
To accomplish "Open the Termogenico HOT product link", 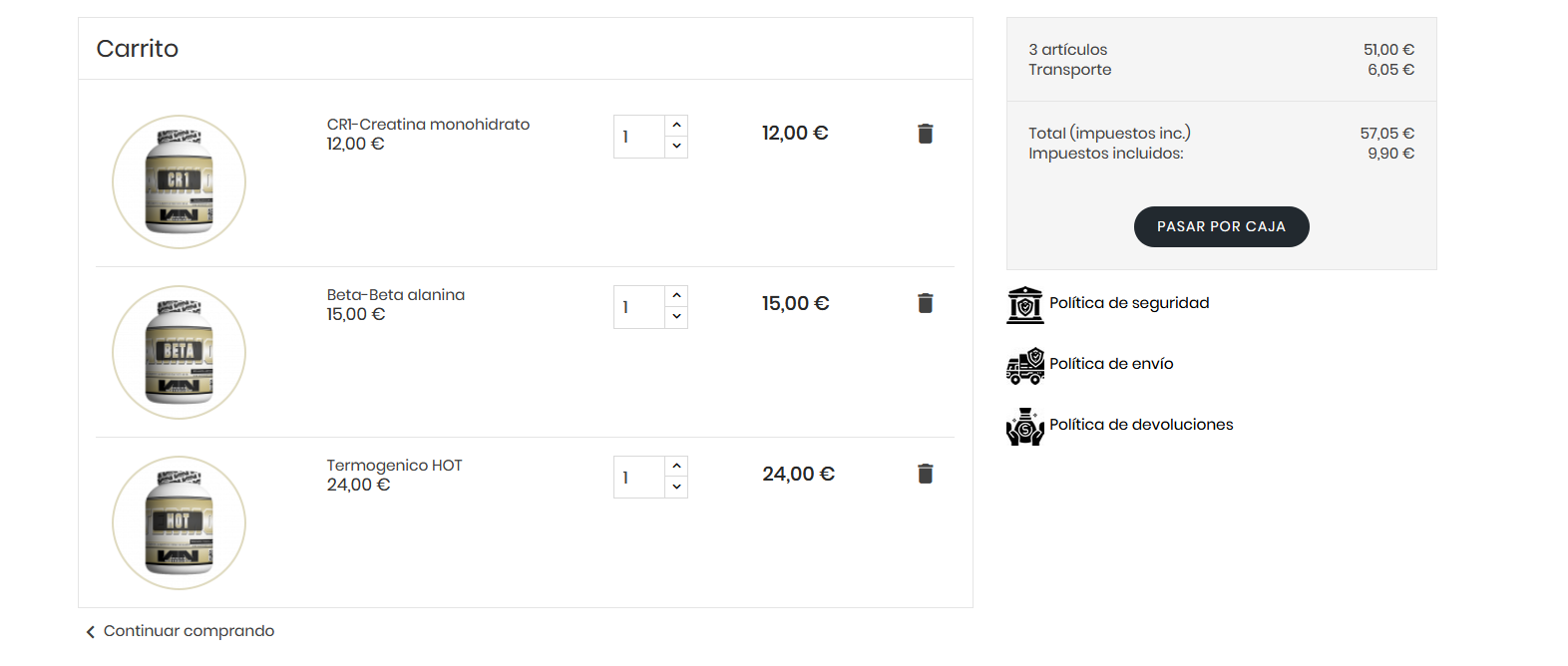I will (394, 466).
